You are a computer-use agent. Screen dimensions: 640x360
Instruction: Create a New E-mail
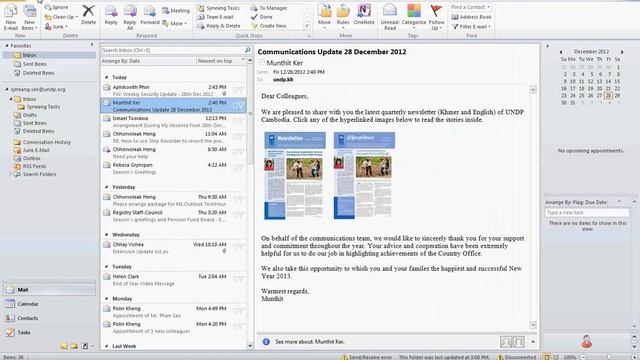[x=11, y=18]
